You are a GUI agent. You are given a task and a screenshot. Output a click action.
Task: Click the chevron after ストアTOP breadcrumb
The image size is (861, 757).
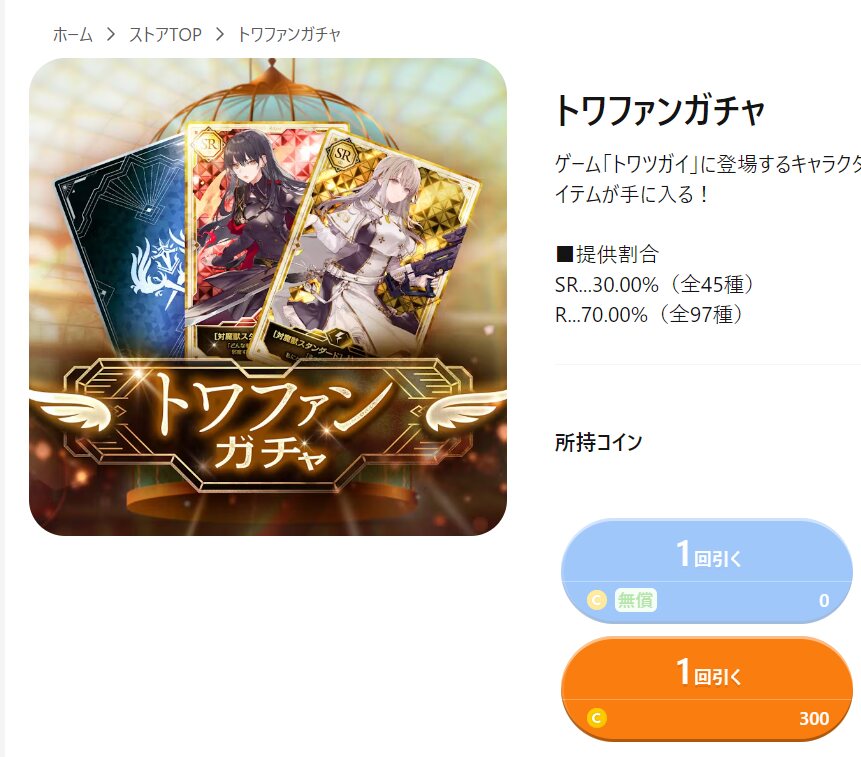pos(220,35)
